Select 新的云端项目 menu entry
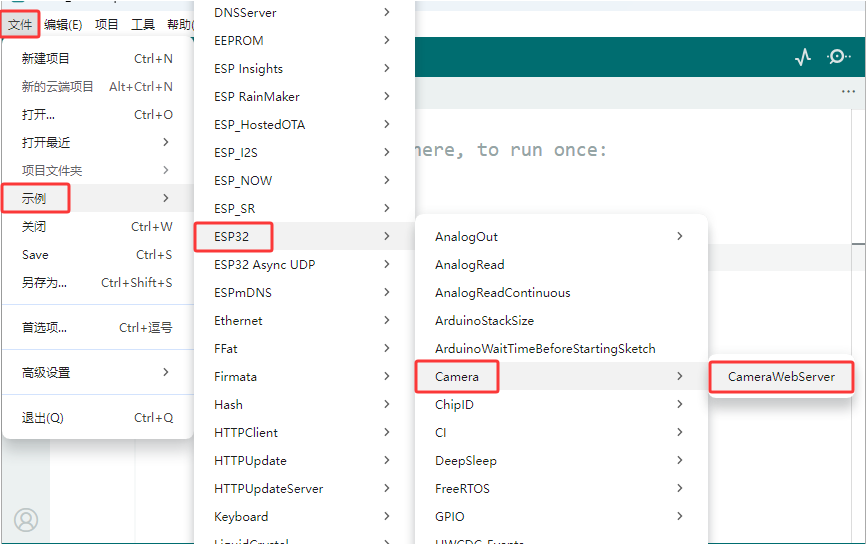 coord(97,87)
